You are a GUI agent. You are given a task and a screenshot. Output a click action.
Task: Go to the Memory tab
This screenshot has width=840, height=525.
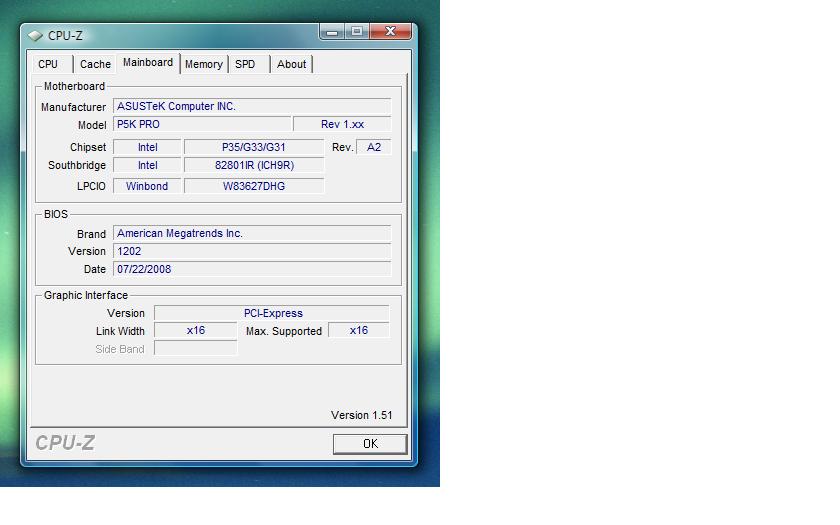[204, 64]
